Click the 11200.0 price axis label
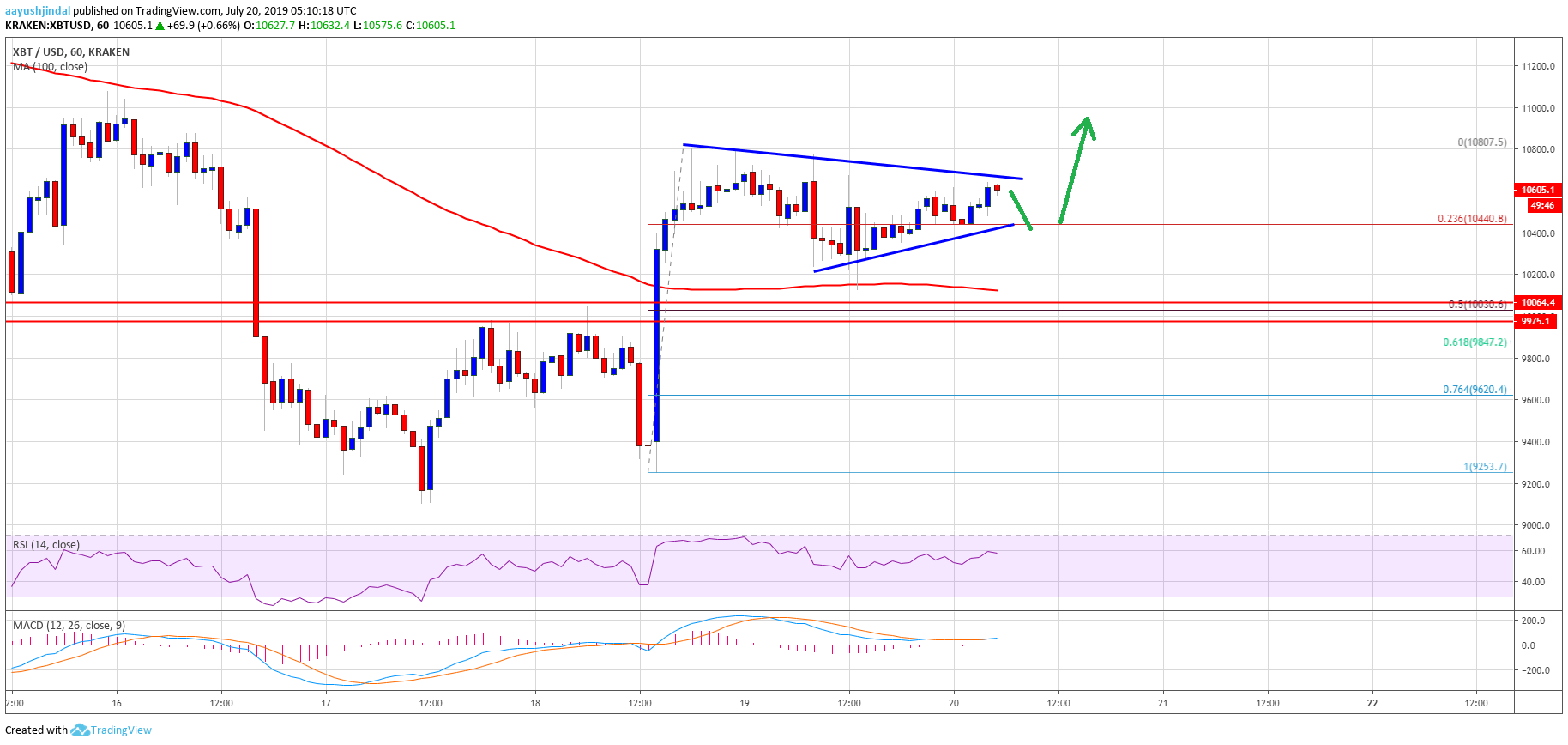1568x745 pixels. [1538, 66]
